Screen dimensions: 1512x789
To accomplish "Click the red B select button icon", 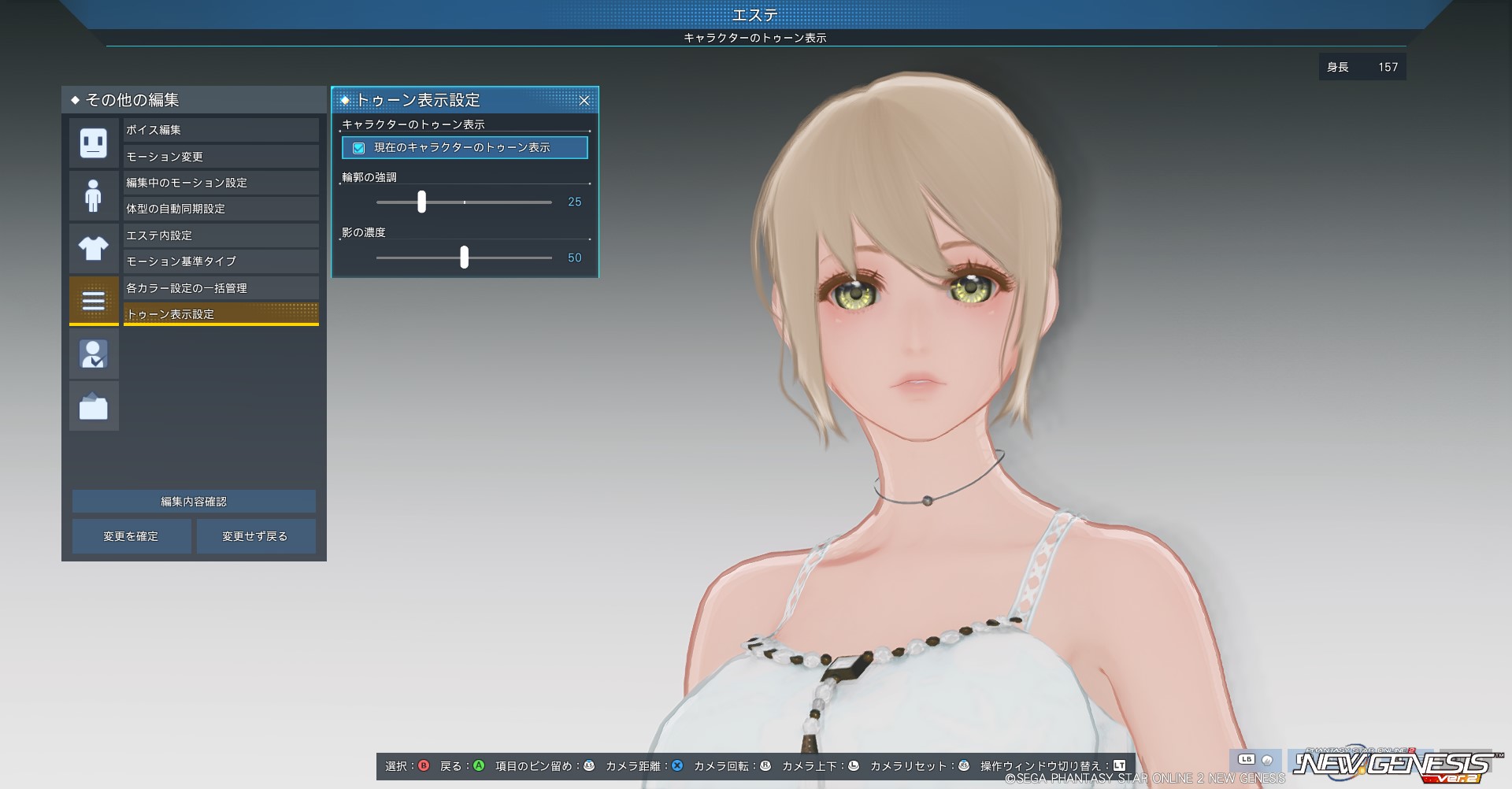I will (x=424, y=765).
